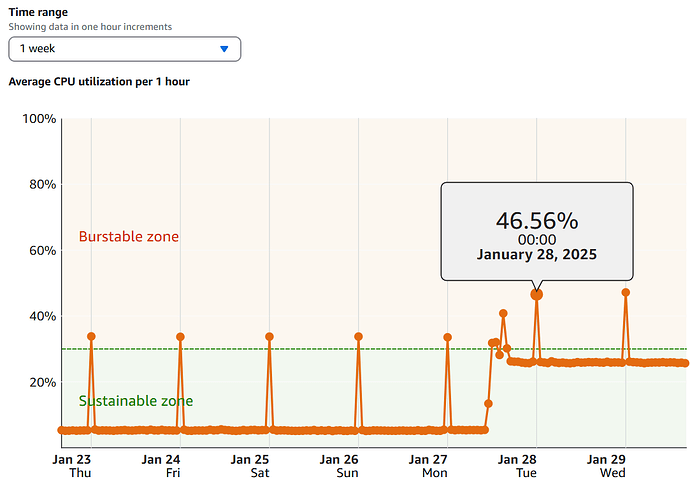Screen dimensions: 690x479
Task: Click the Jan 29 Wed x-axis label
Action: (606, 466)
